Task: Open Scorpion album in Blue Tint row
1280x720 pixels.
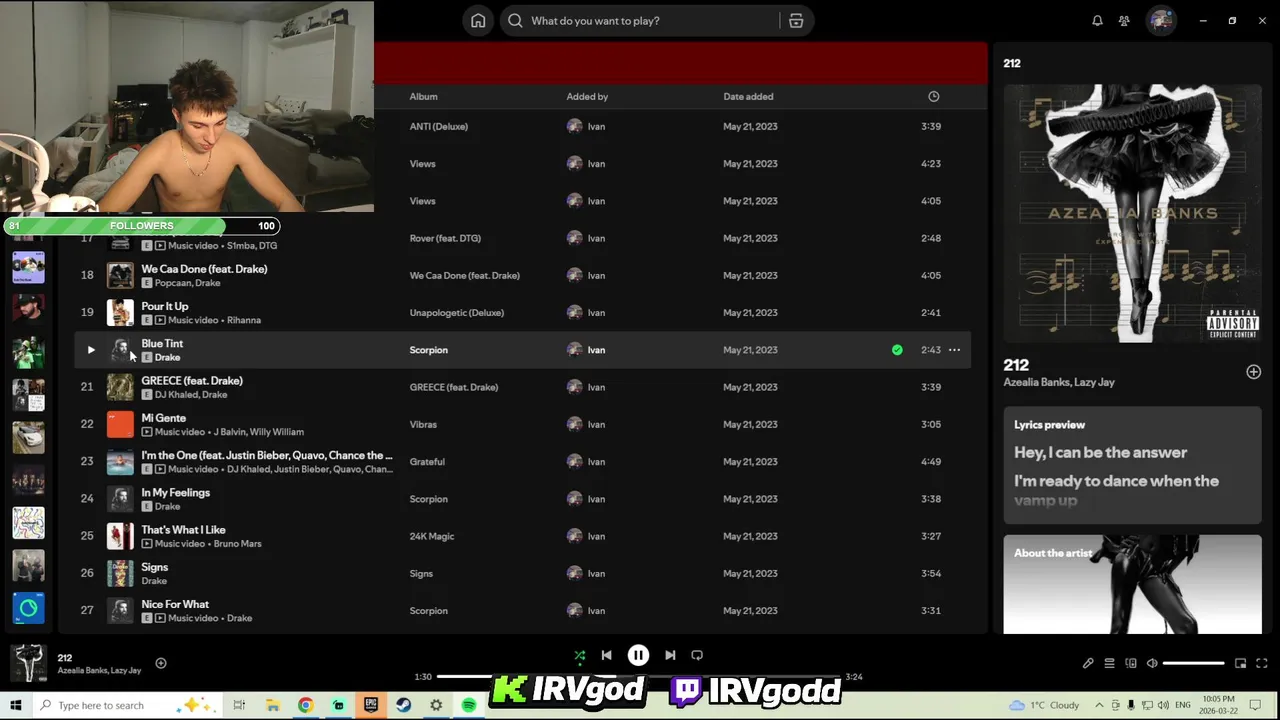Action: 428,350
